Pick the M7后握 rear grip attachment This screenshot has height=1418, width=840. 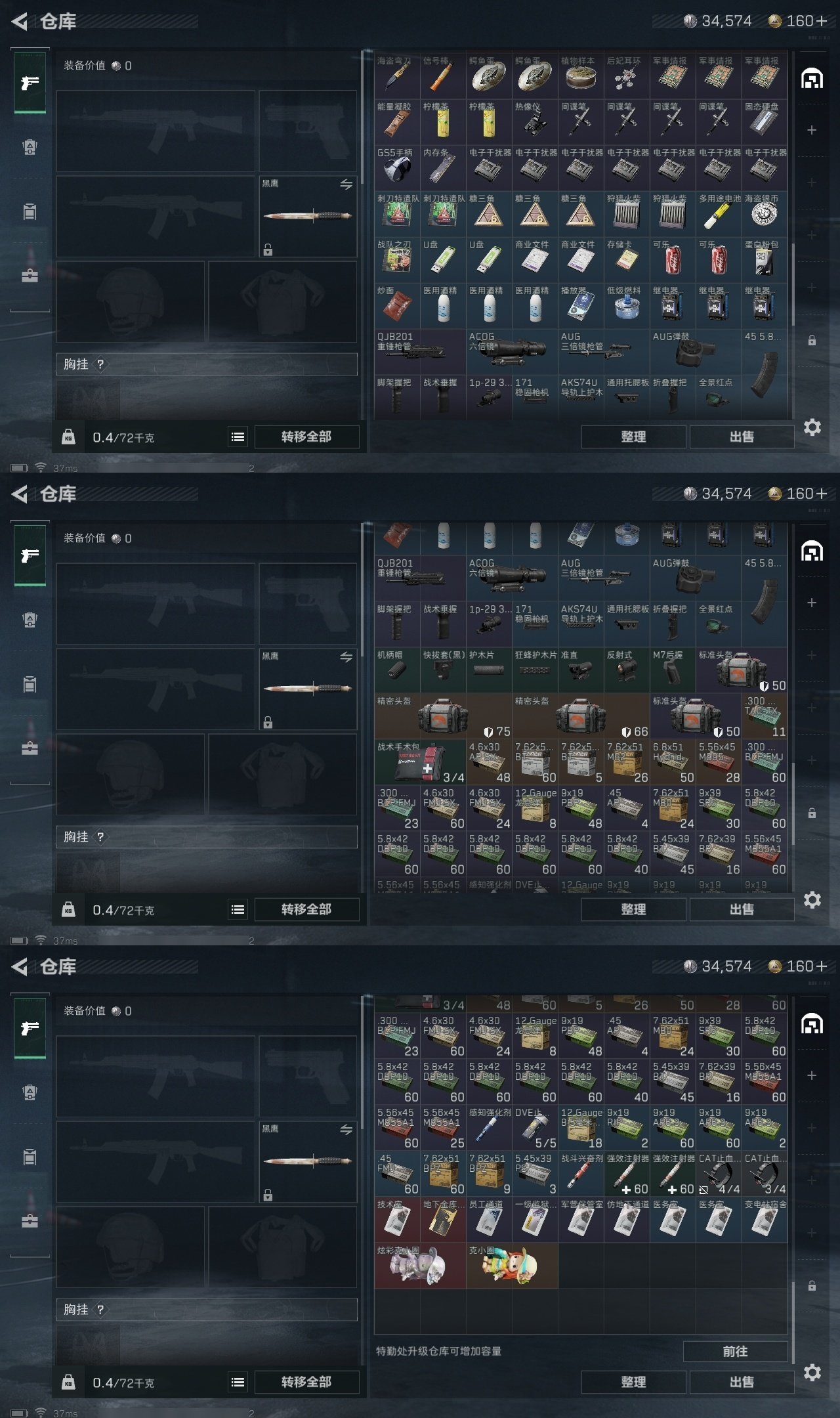click(x=673, y=670)
